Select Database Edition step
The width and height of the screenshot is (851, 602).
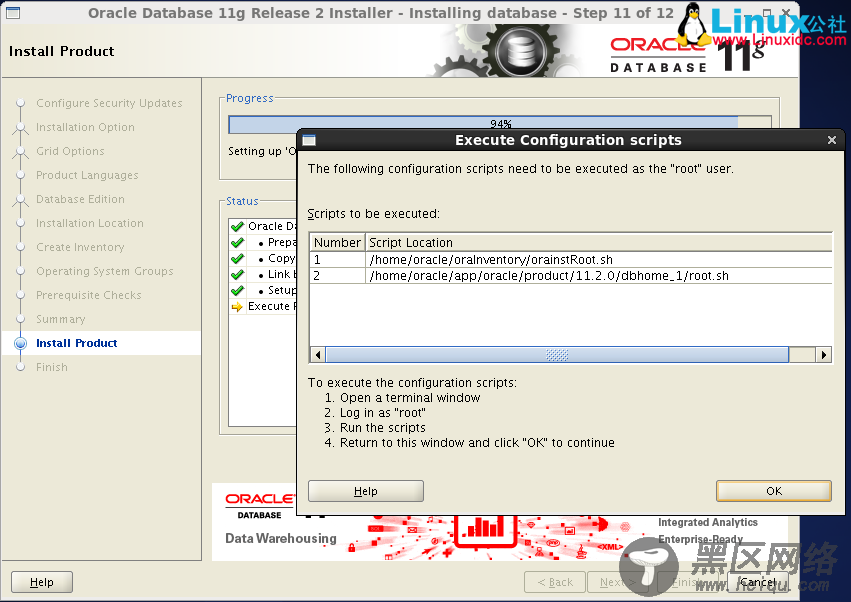[x=80, y=199]
